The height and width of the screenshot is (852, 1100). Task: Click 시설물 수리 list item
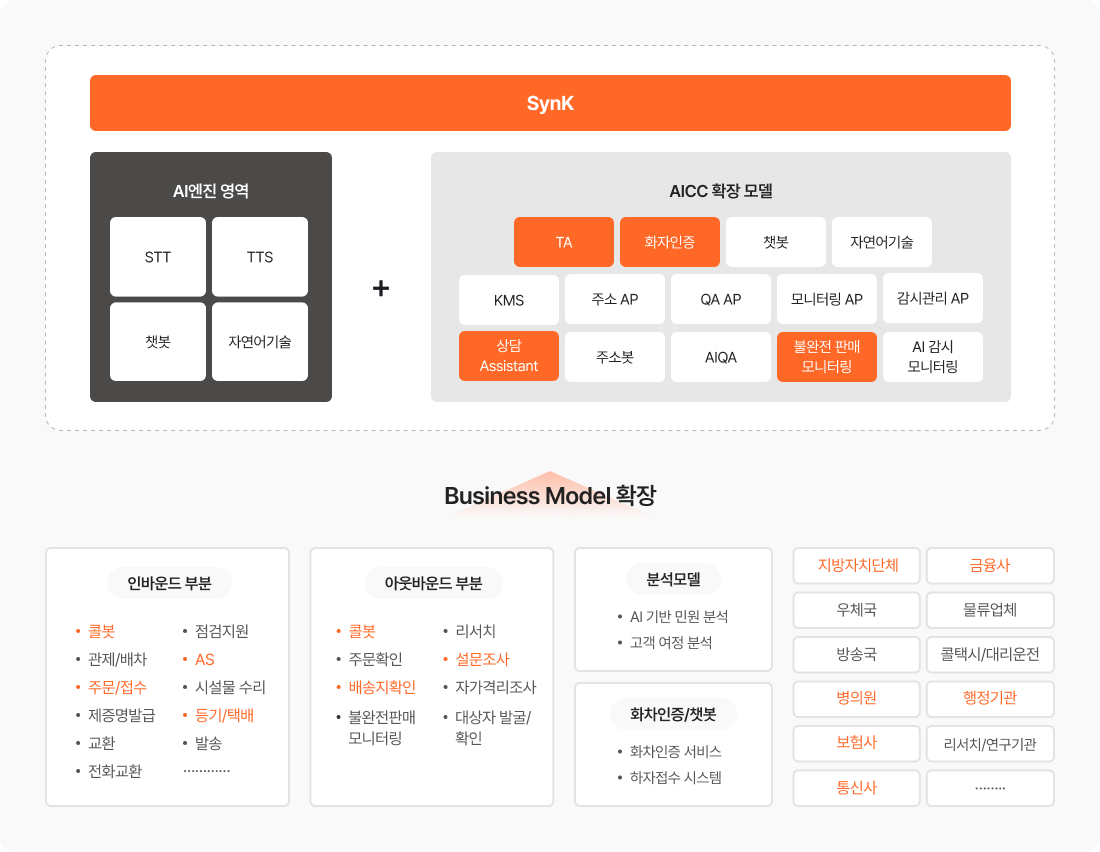(230, 687)
